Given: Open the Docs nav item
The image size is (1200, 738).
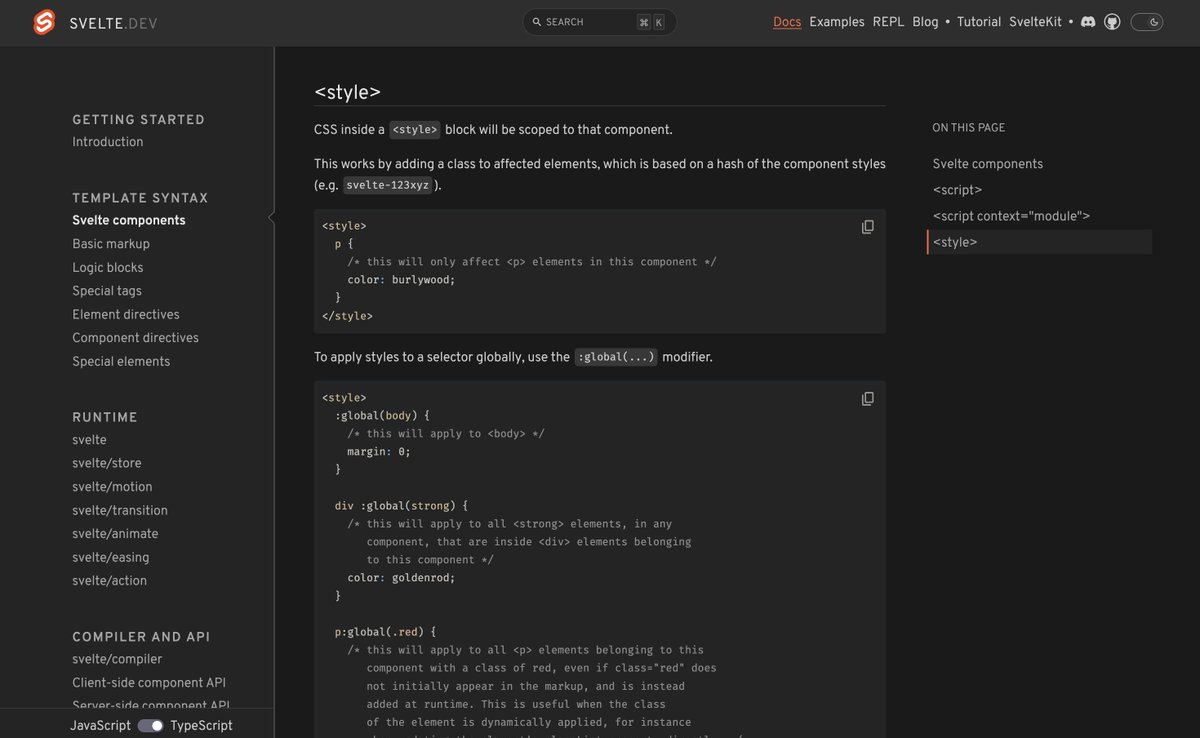Looking at the screenshot, I should click(x=787, y=22).
